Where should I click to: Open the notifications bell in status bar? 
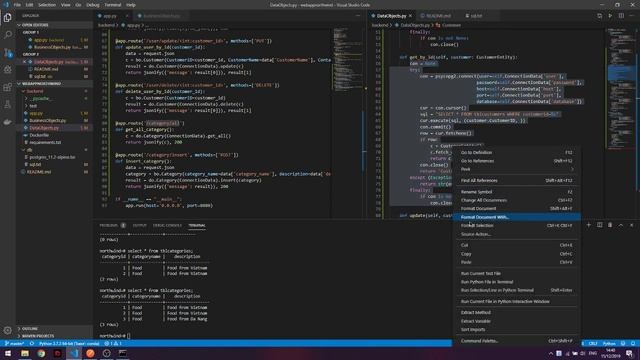point(633,343)
